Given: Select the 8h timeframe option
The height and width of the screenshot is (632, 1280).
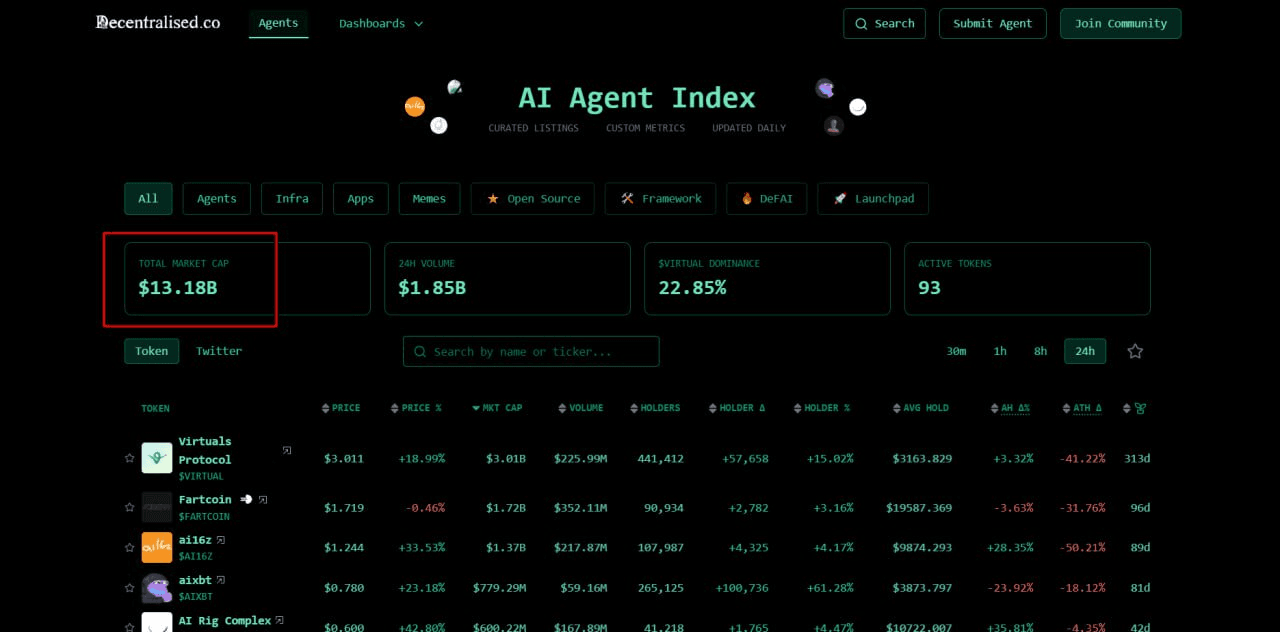Looking at the screenshot, I should (1040, 351).
